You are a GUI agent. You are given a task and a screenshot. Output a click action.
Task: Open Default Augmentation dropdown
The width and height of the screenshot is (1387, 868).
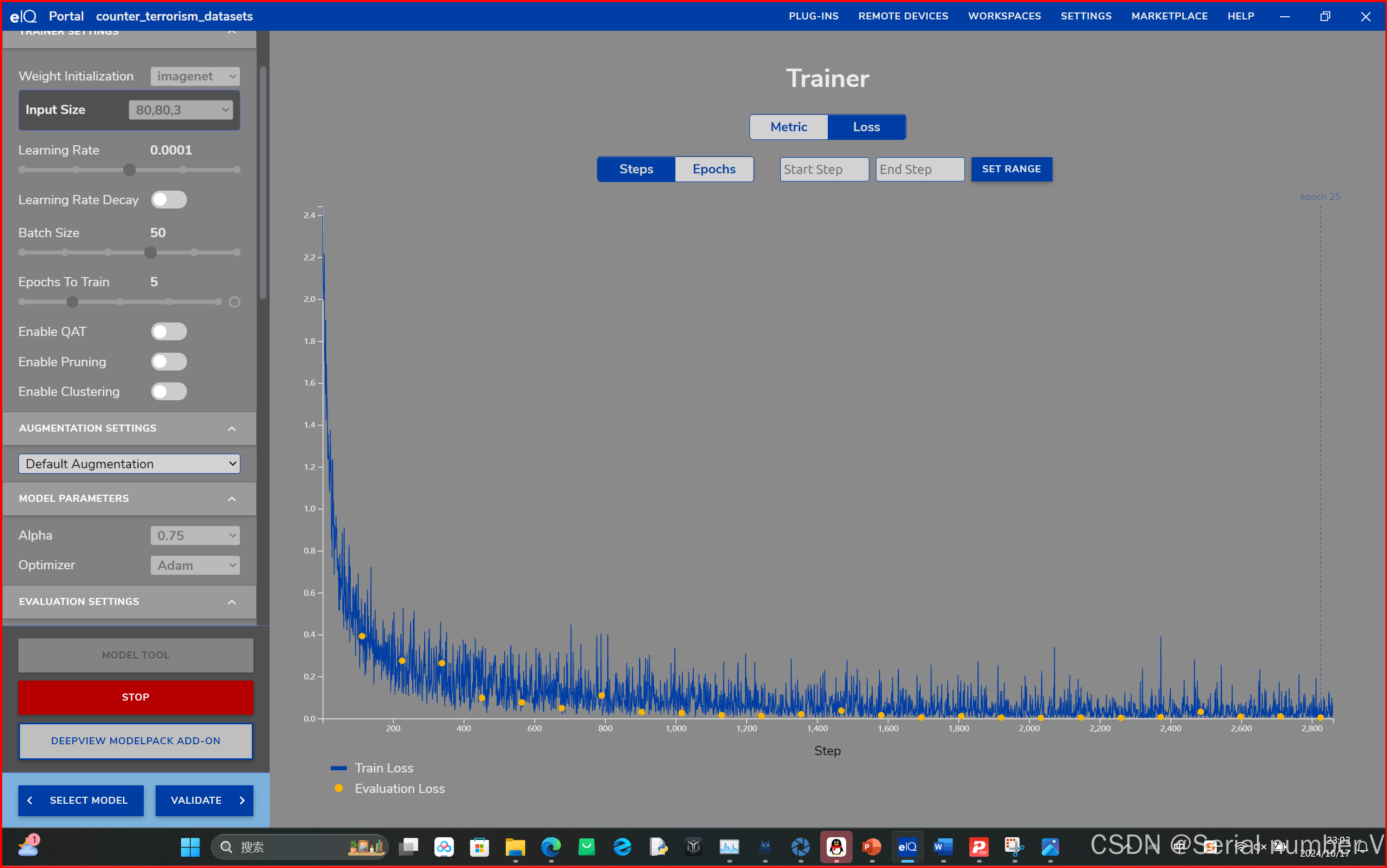click(x=129, y=464)
